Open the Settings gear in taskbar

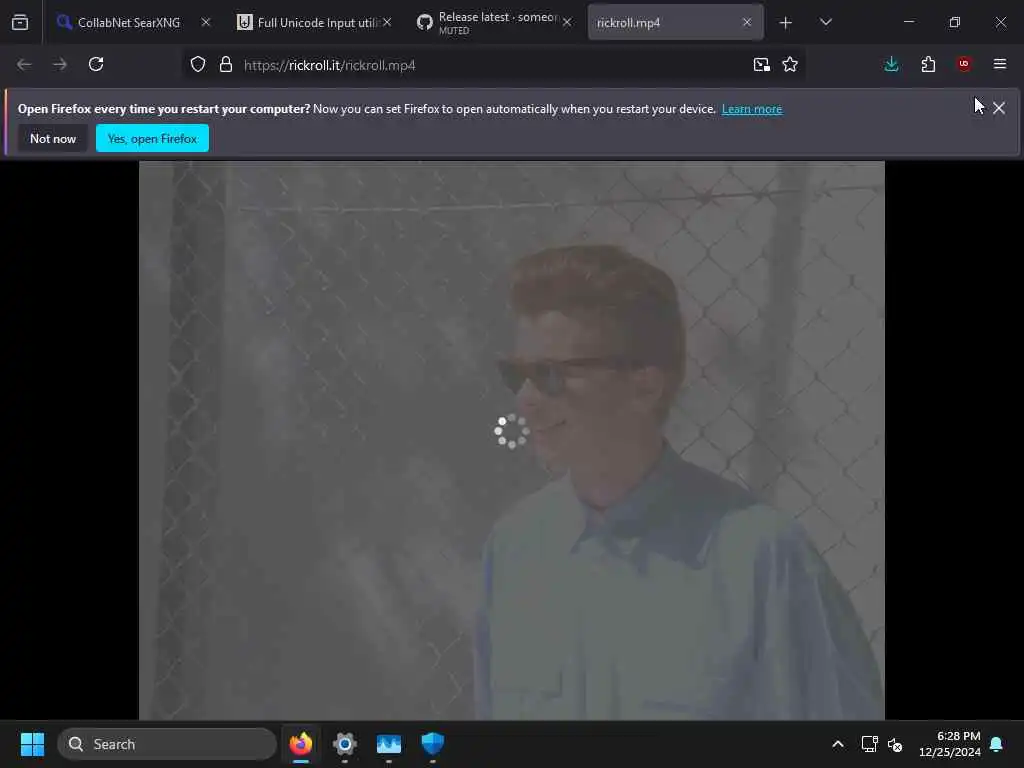[x=345, y=744]
